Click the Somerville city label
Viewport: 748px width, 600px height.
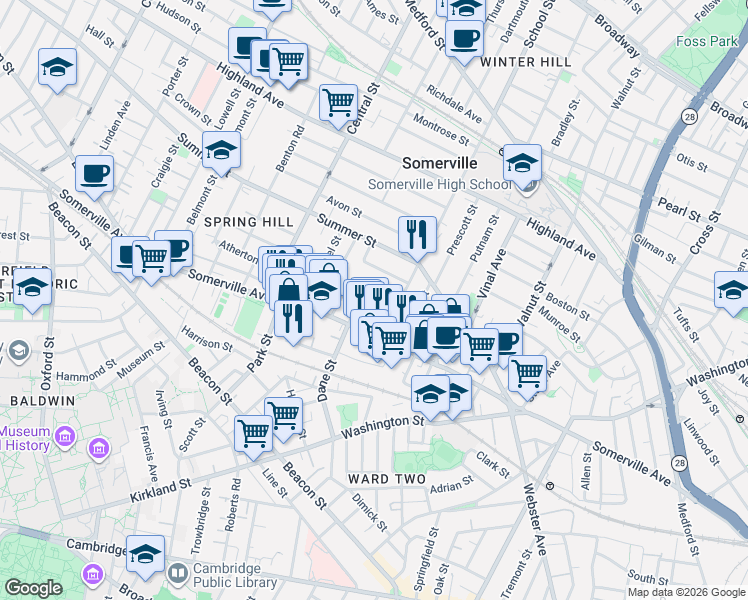point(439,164)
